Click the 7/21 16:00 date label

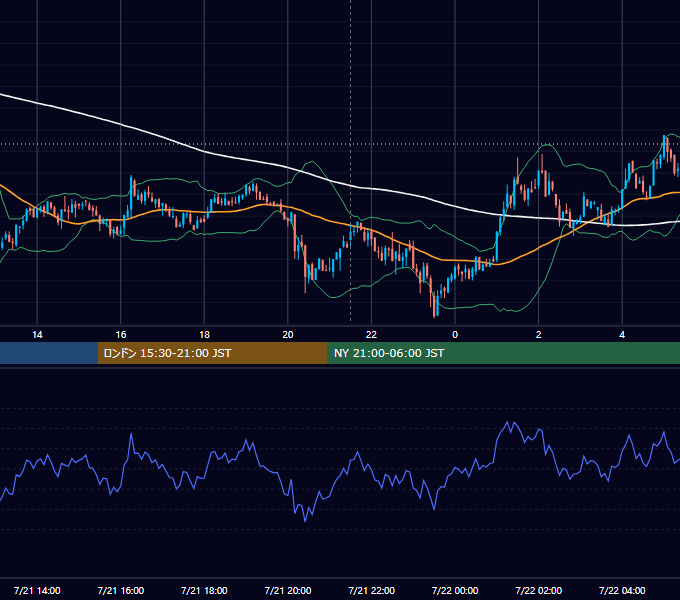click(x=121, y=590)
